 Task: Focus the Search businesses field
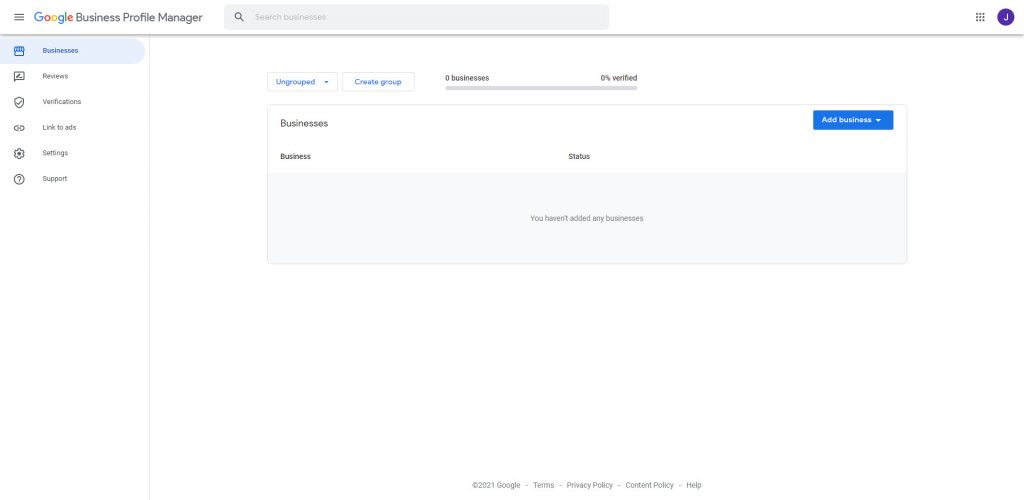(x=417, y=17)
